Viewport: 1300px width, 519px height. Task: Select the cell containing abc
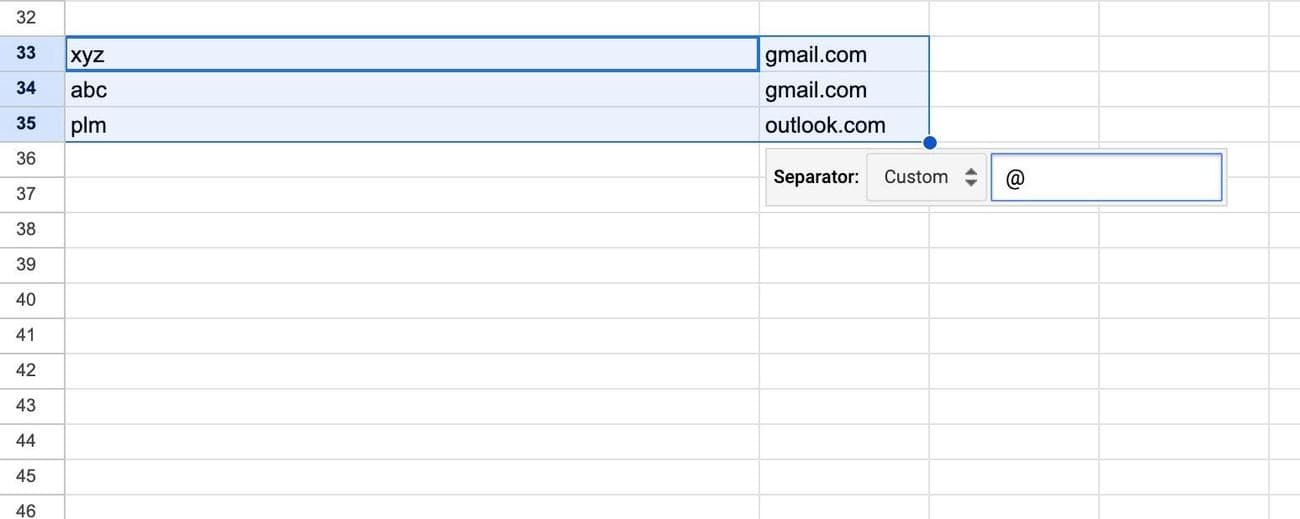pyautogui.click(x=411, y=90)
